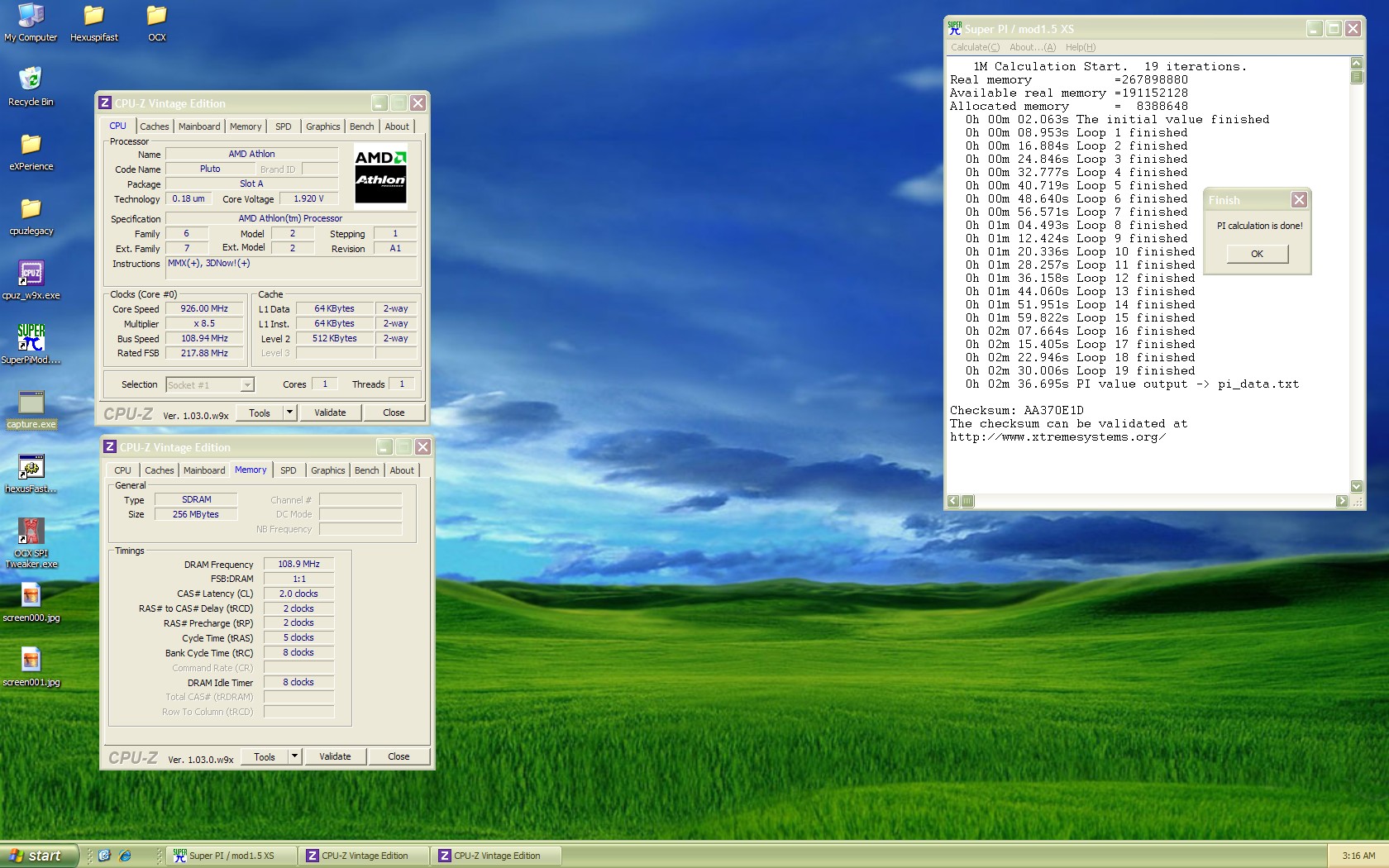Open Graphics tab in top CPU-Z window
The height and width of the screenshot is (868, 1389).
pos(322,126)
